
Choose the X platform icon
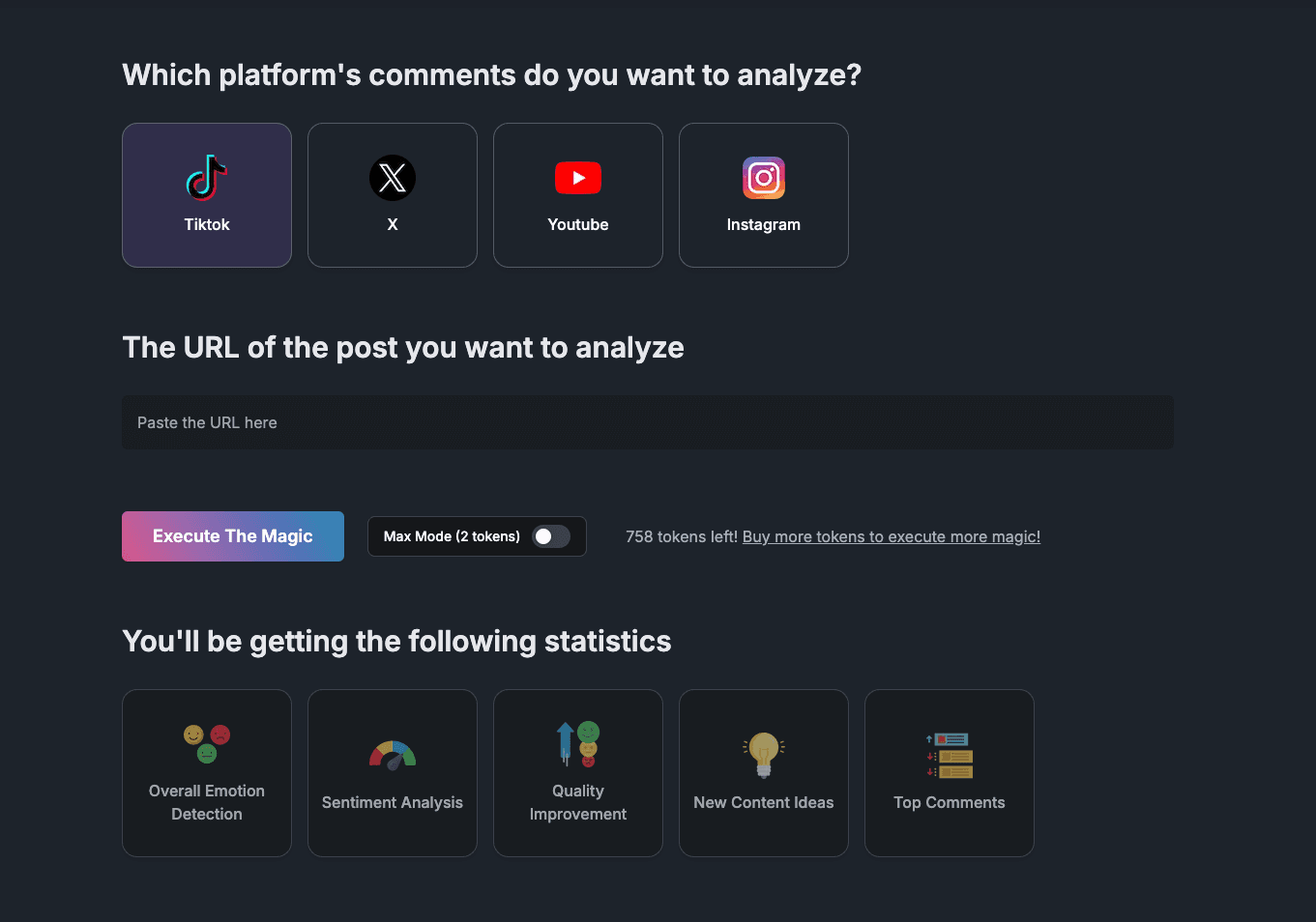pos(392,178)
